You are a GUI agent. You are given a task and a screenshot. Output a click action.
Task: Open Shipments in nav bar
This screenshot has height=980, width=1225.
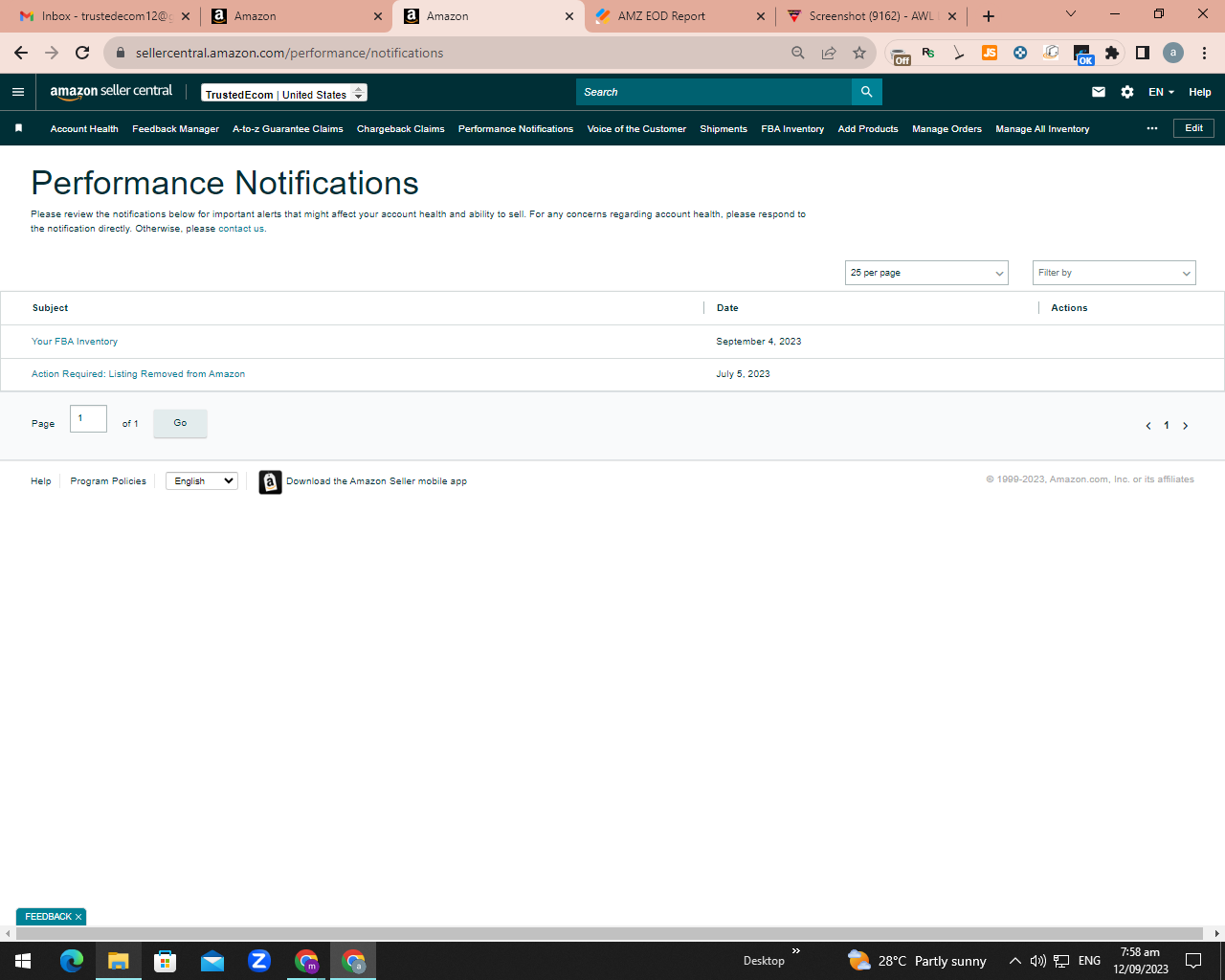coord(724,128)
